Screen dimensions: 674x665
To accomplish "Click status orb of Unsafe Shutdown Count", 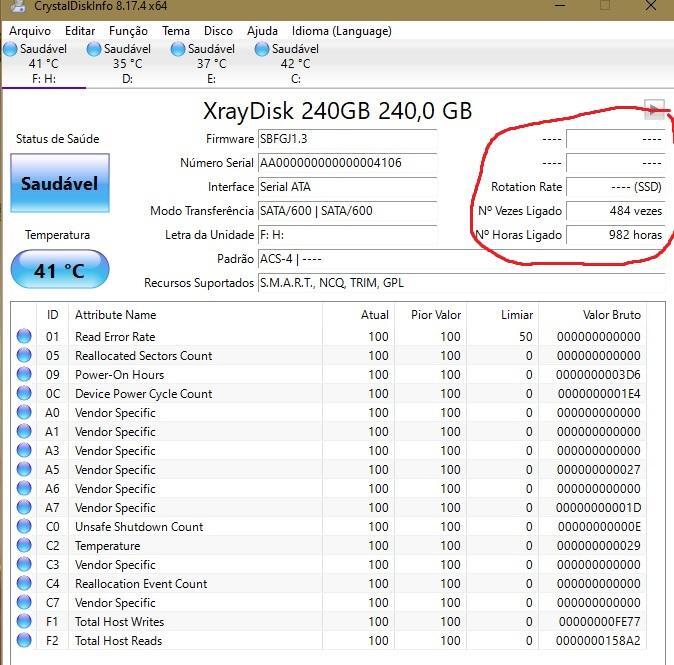I will [x=24, y=526].
